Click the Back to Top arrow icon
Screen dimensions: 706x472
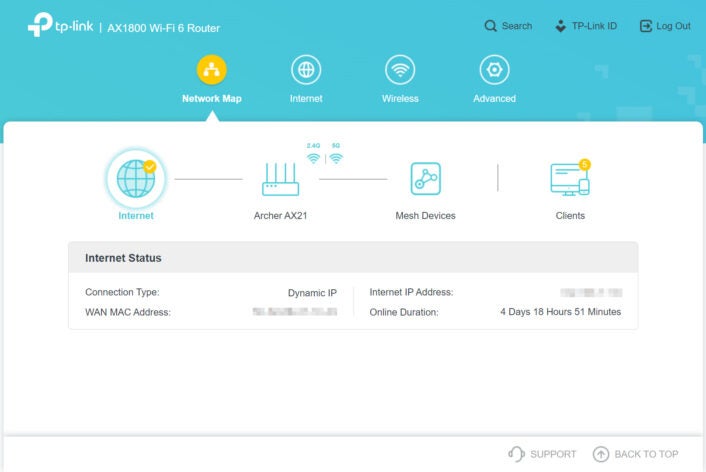tap(601, 454)
